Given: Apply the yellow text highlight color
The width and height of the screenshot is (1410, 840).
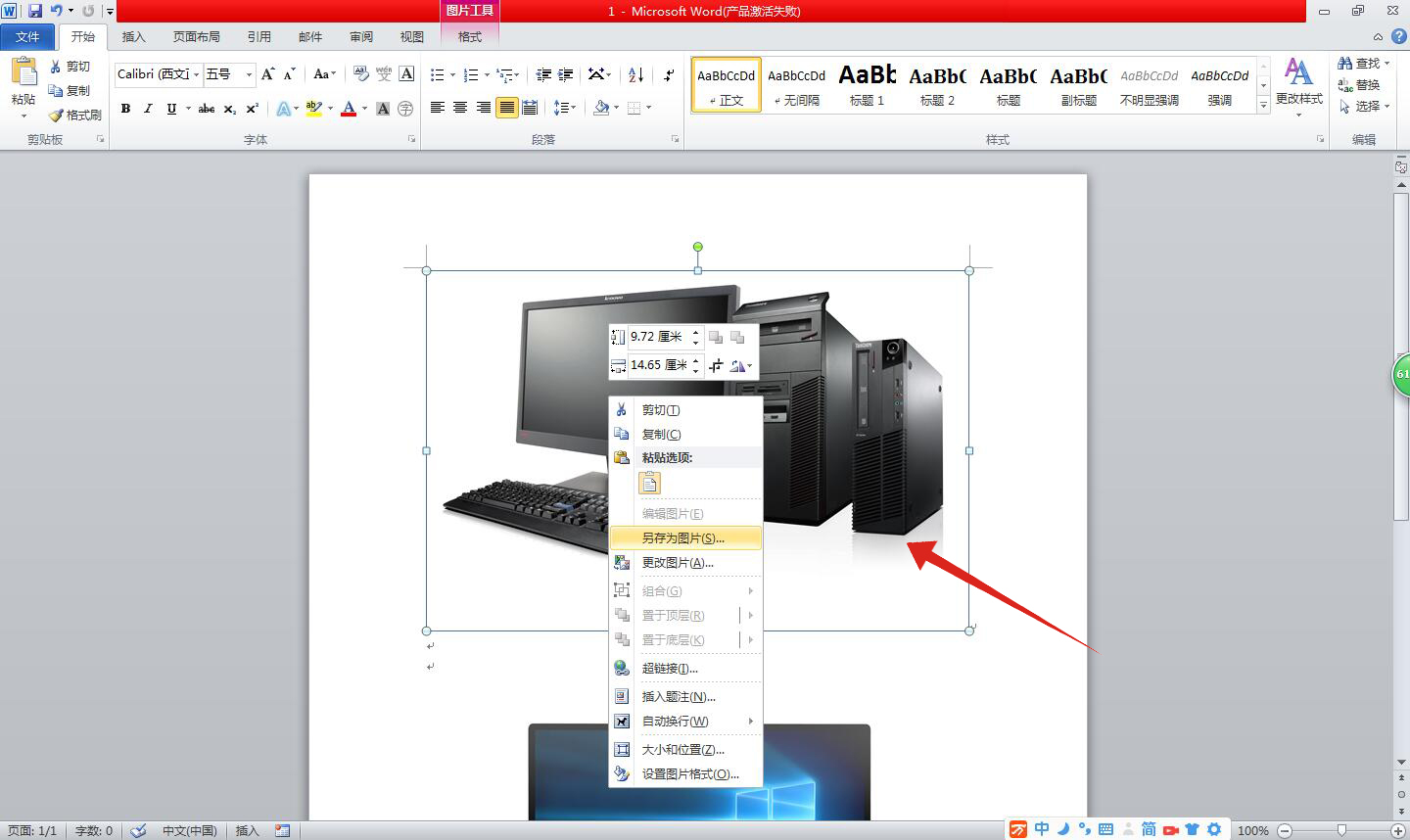Looking at the screenshot, I should pos(313,109).
